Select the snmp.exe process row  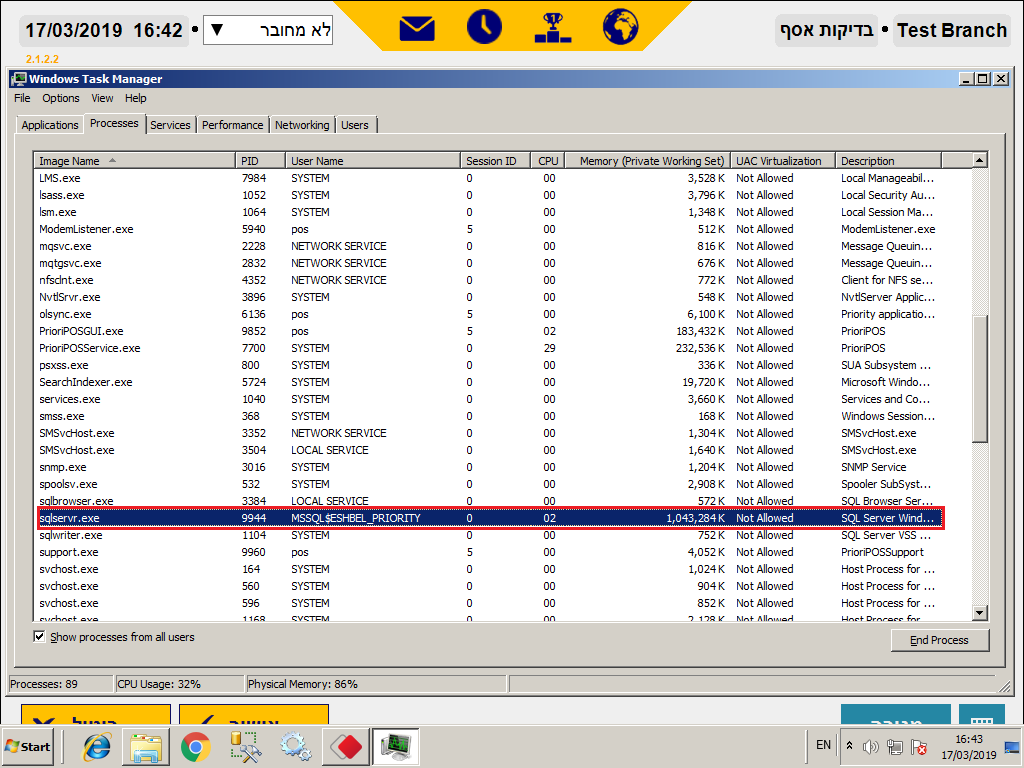tap(488, 467)
